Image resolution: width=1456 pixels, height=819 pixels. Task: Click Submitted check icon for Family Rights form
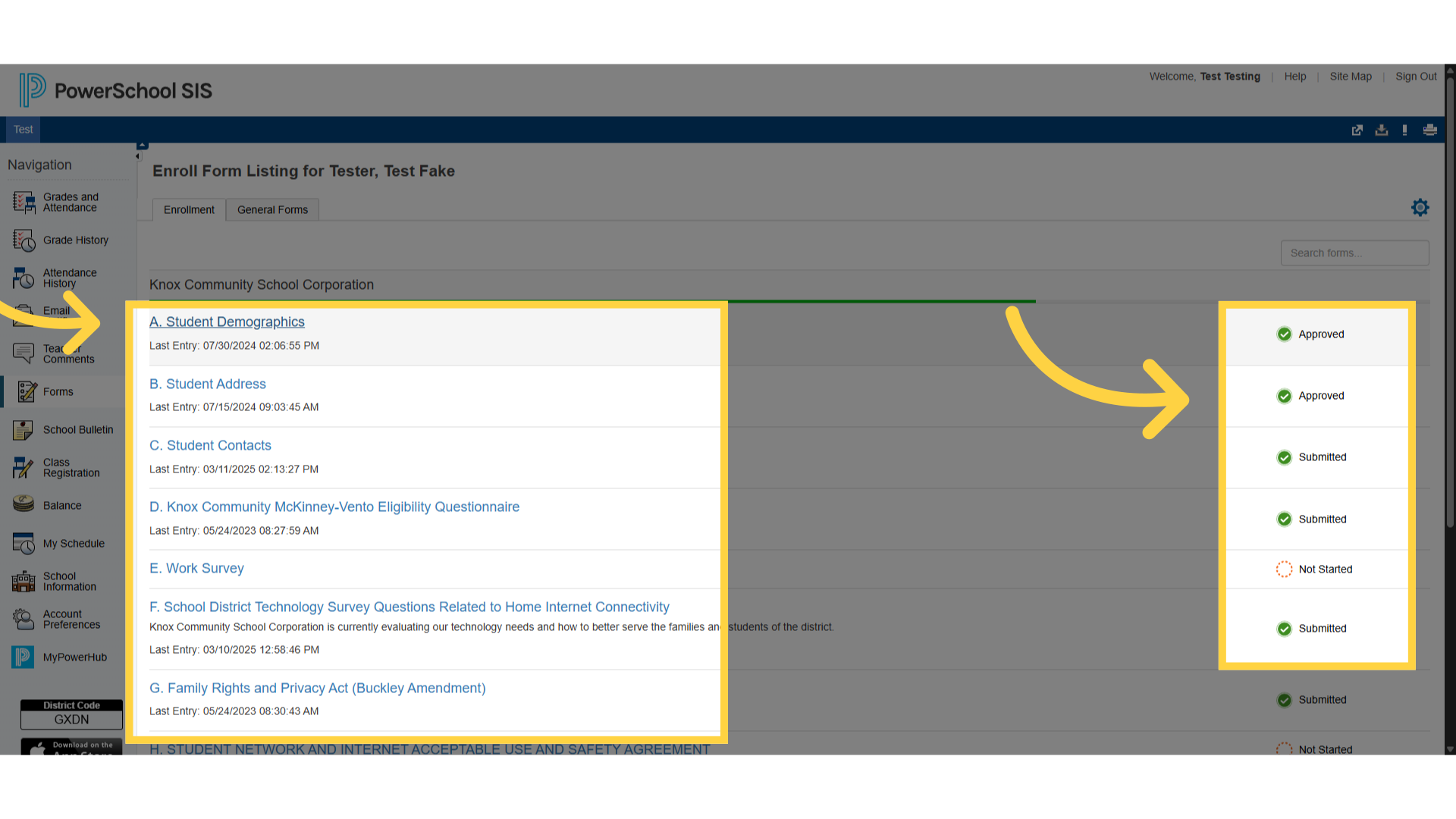pos(1285,700)
